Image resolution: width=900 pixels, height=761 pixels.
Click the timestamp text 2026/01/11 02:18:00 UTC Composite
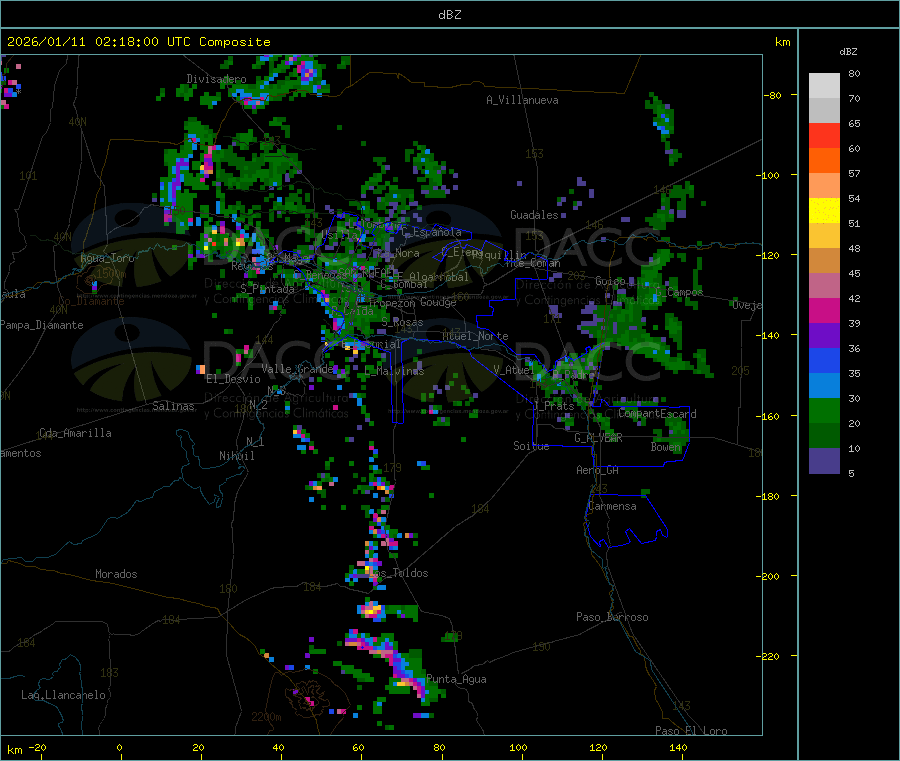pos(138,42)
